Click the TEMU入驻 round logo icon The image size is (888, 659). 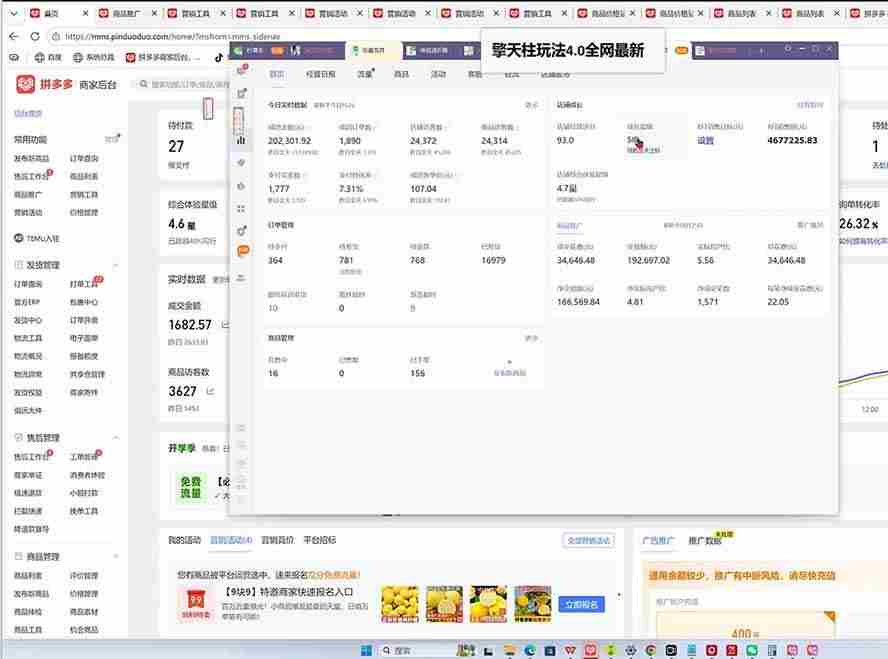click(x=19, y=238)
